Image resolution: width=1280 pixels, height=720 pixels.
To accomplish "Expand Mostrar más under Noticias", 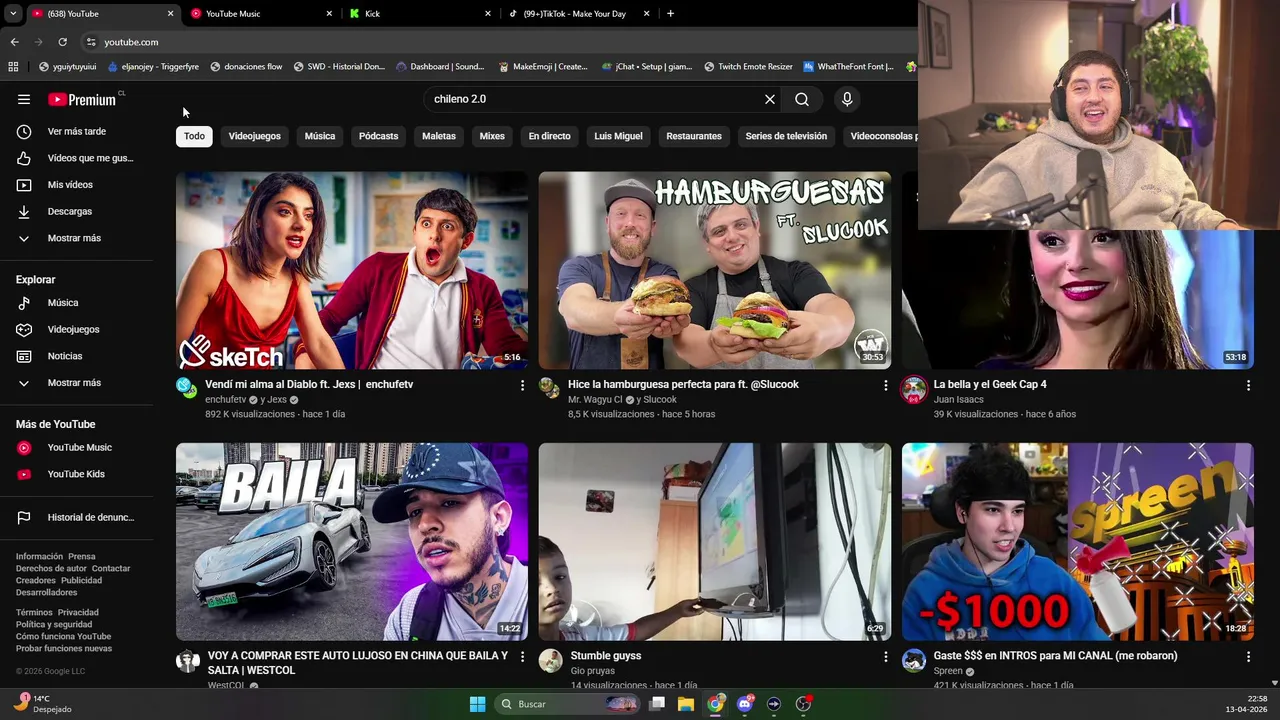I will click(76, 383).
